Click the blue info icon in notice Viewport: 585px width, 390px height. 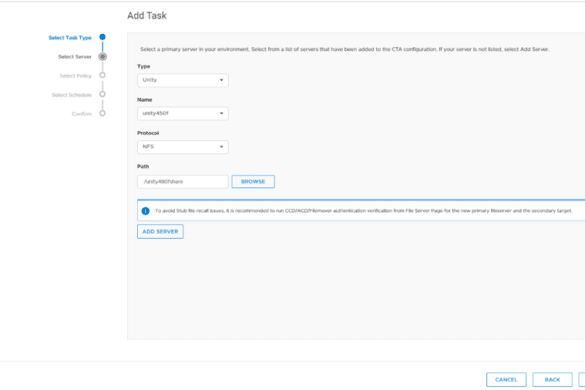(x=146, y=211)
